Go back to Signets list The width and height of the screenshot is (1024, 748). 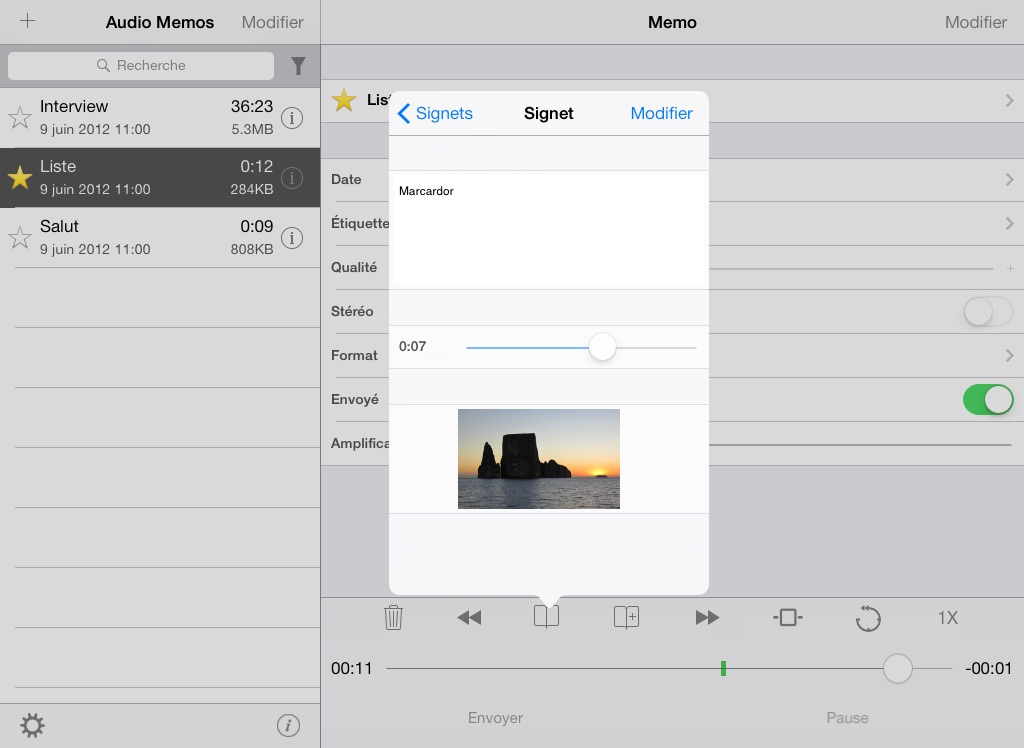[435, 113]
